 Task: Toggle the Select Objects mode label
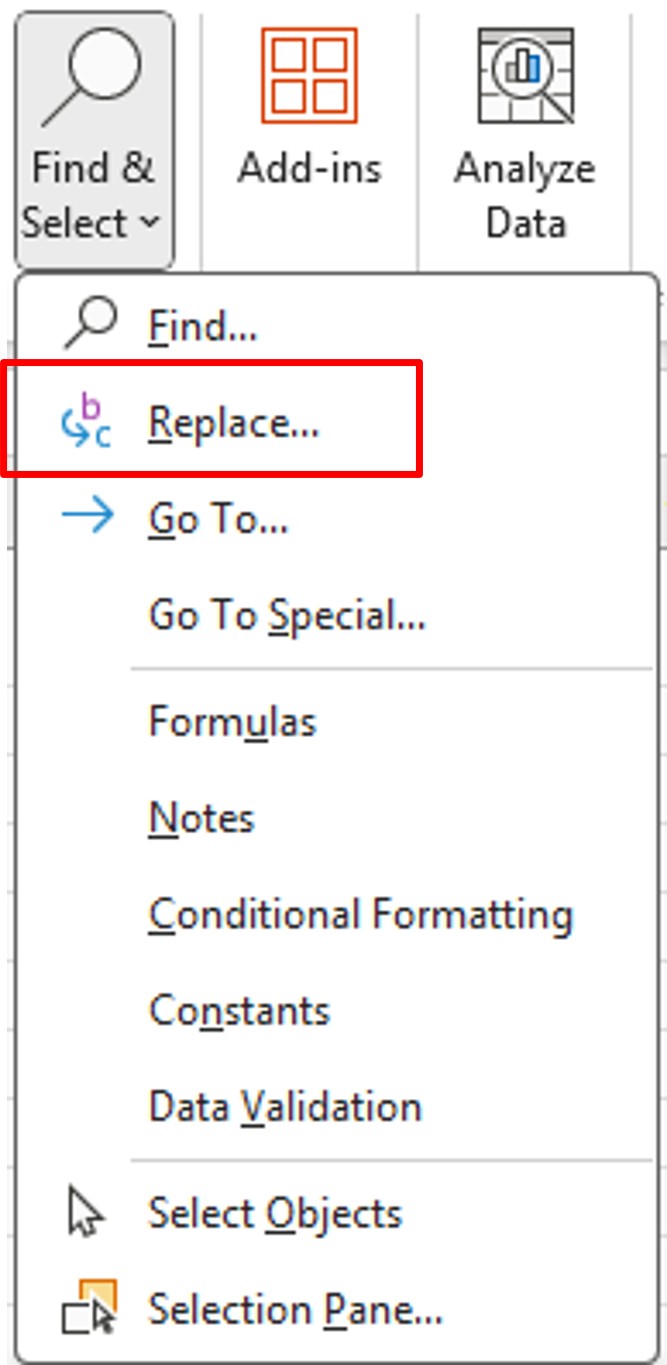point(275,1214)
